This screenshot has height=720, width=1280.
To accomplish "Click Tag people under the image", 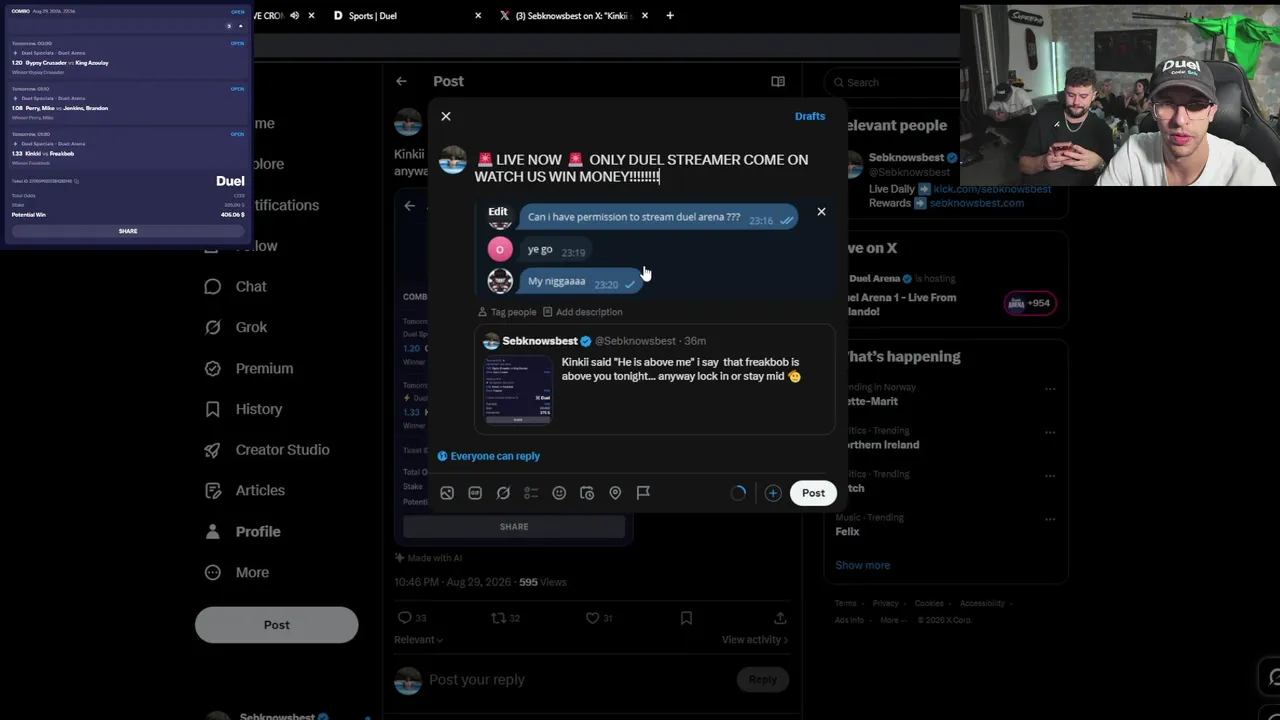I will 507,312.
